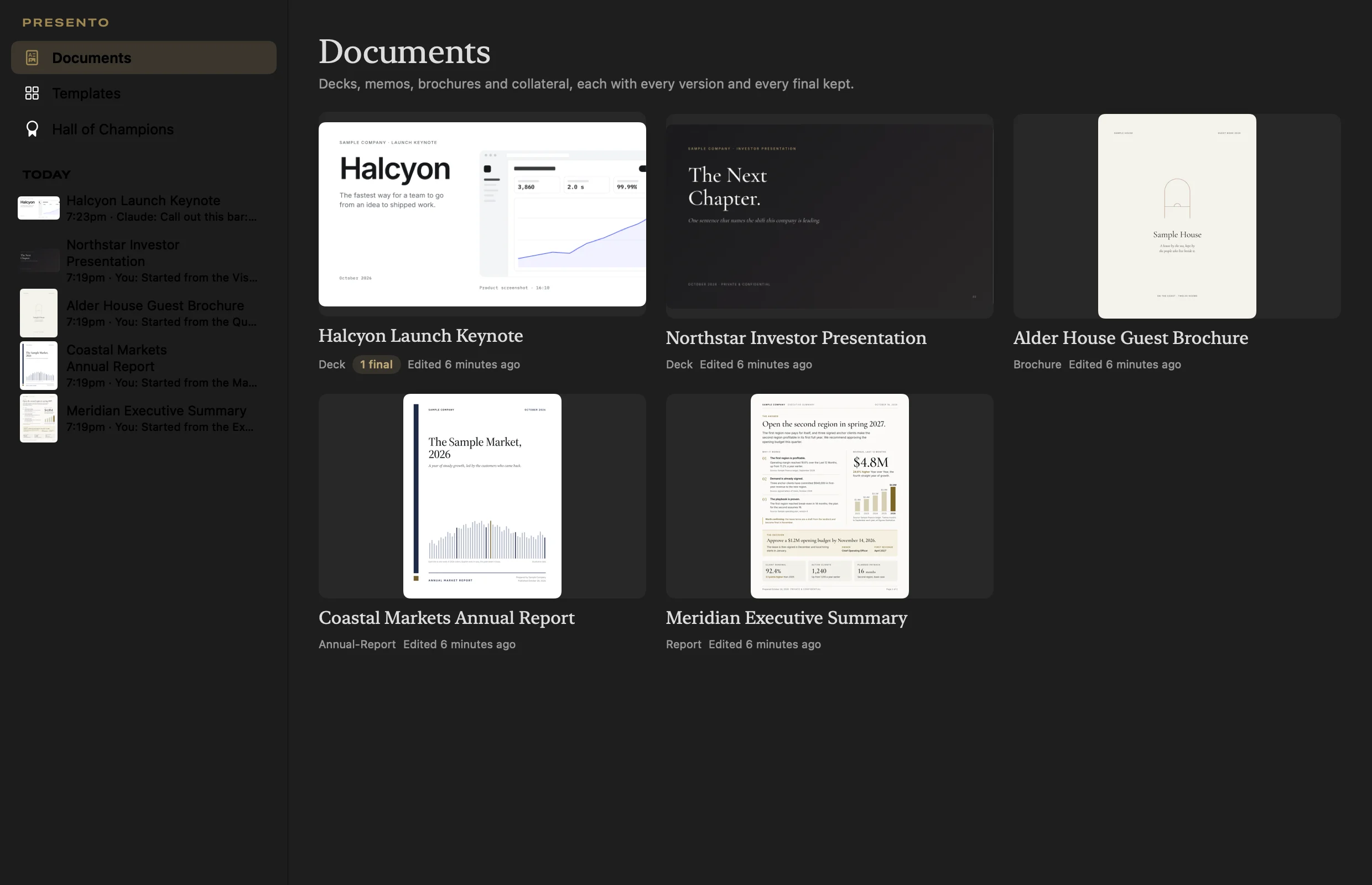Go to the Templates section
The height and width of the screenshot is (885, 1372).
(x=144, y=93)
